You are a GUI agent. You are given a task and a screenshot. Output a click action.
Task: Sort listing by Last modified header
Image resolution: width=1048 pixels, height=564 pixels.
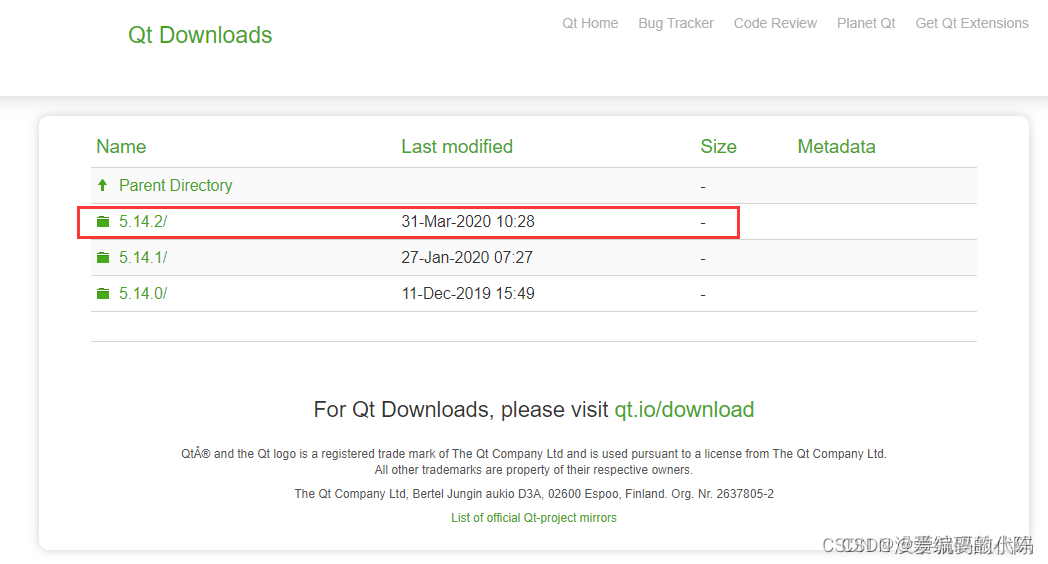[x=456, y=146]
